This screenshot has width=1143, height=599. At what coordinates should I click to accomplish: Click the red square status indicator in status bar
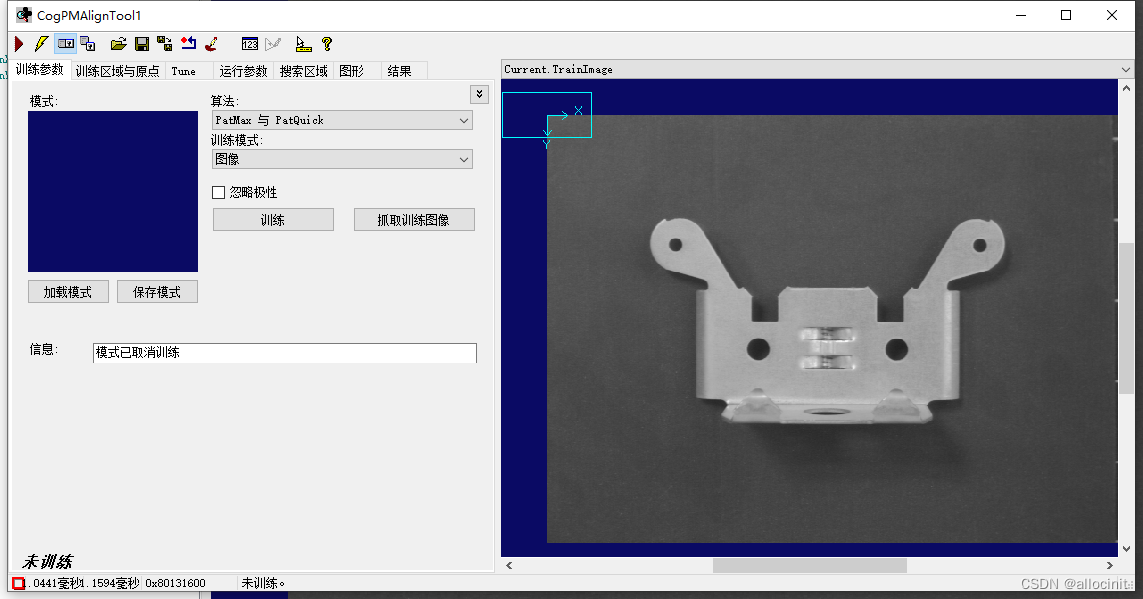tap(18, 583)
